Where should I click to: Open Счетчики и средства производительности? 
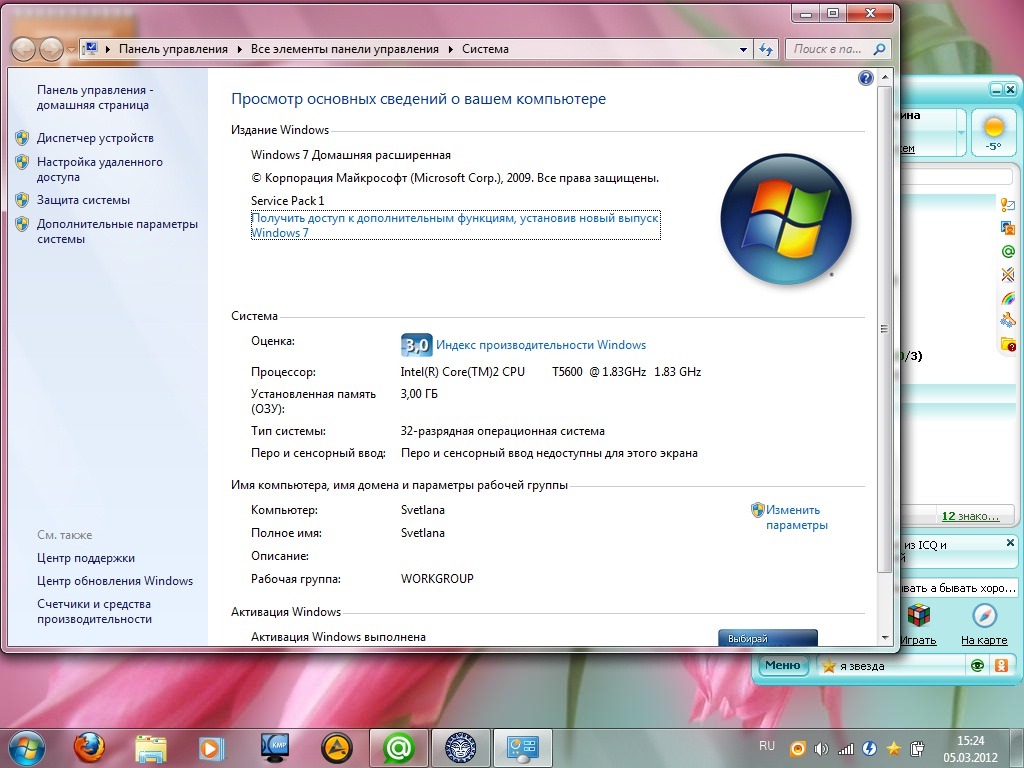click(x=94, y=611)
